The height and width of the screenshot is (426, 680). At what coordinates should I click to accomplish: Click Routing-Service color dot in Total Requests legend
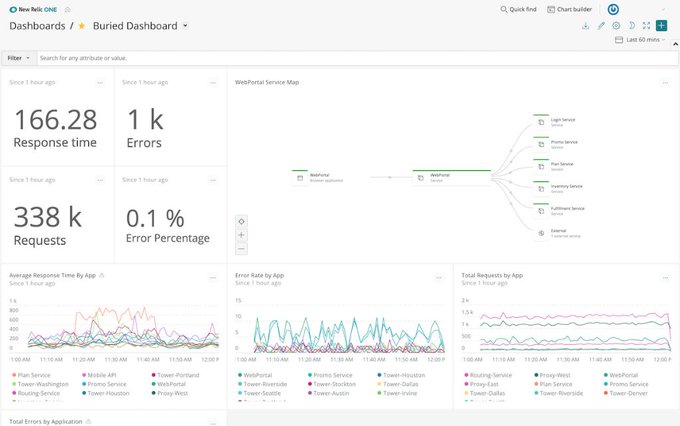pos(466,375)
